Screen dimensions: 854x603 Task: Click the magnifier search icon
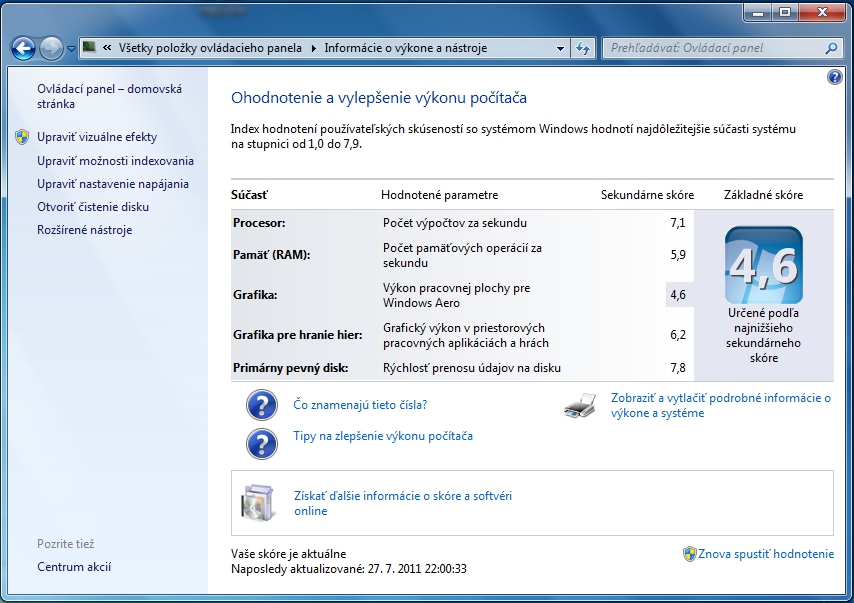click(831, 48)
